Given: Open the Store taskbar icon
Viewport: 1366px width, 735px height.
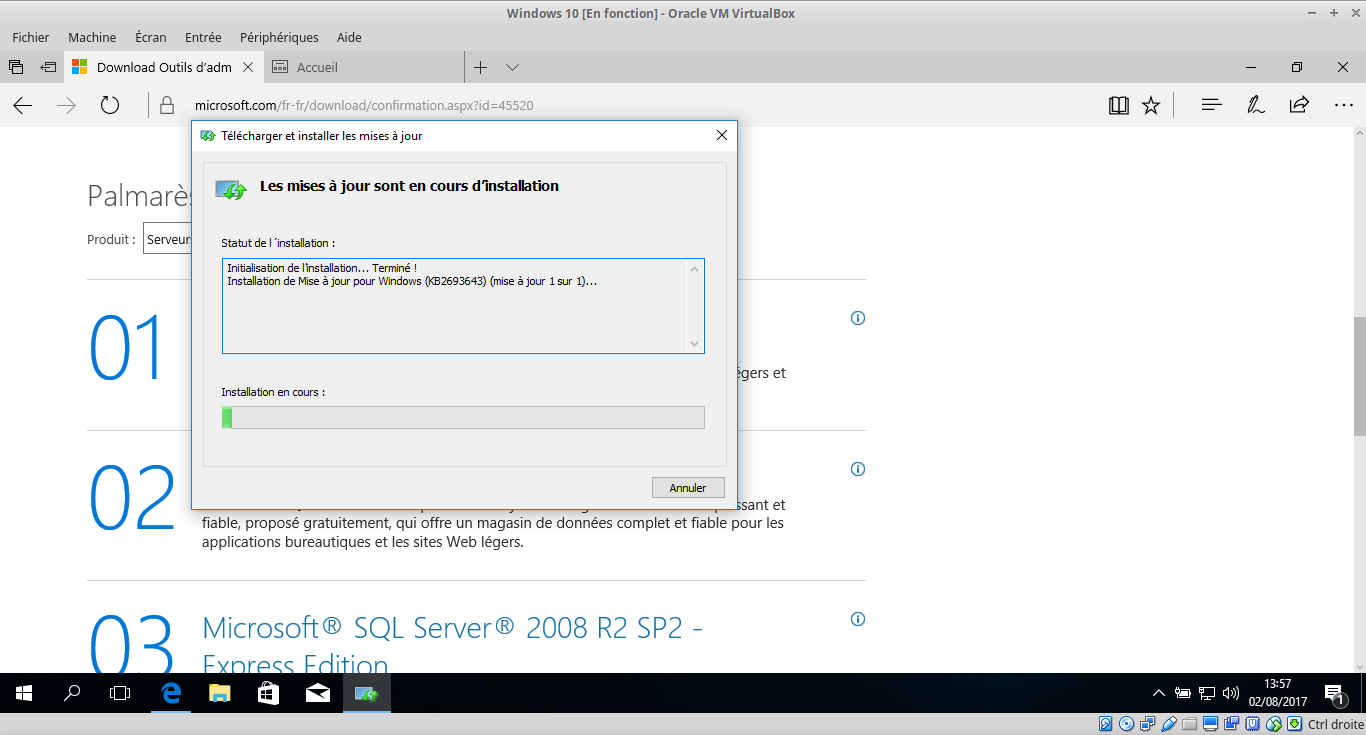Looking at the screenshot, I should [x=268, y=693].
